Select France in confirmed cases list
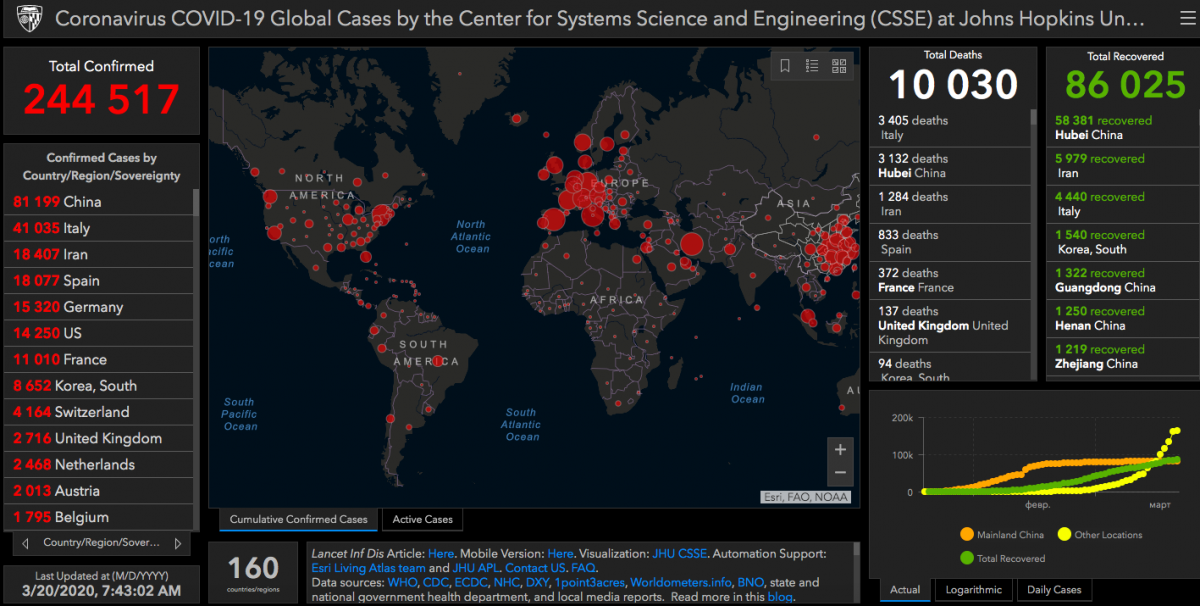 pyautogui.click(x=98, y=359)
